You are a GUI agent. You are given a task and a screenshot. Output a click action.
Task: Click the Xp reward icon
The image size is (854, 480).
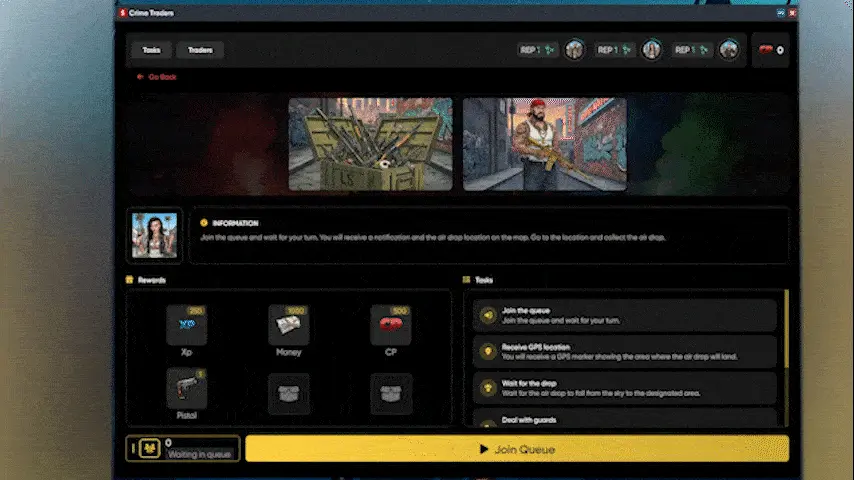(186, 326)
